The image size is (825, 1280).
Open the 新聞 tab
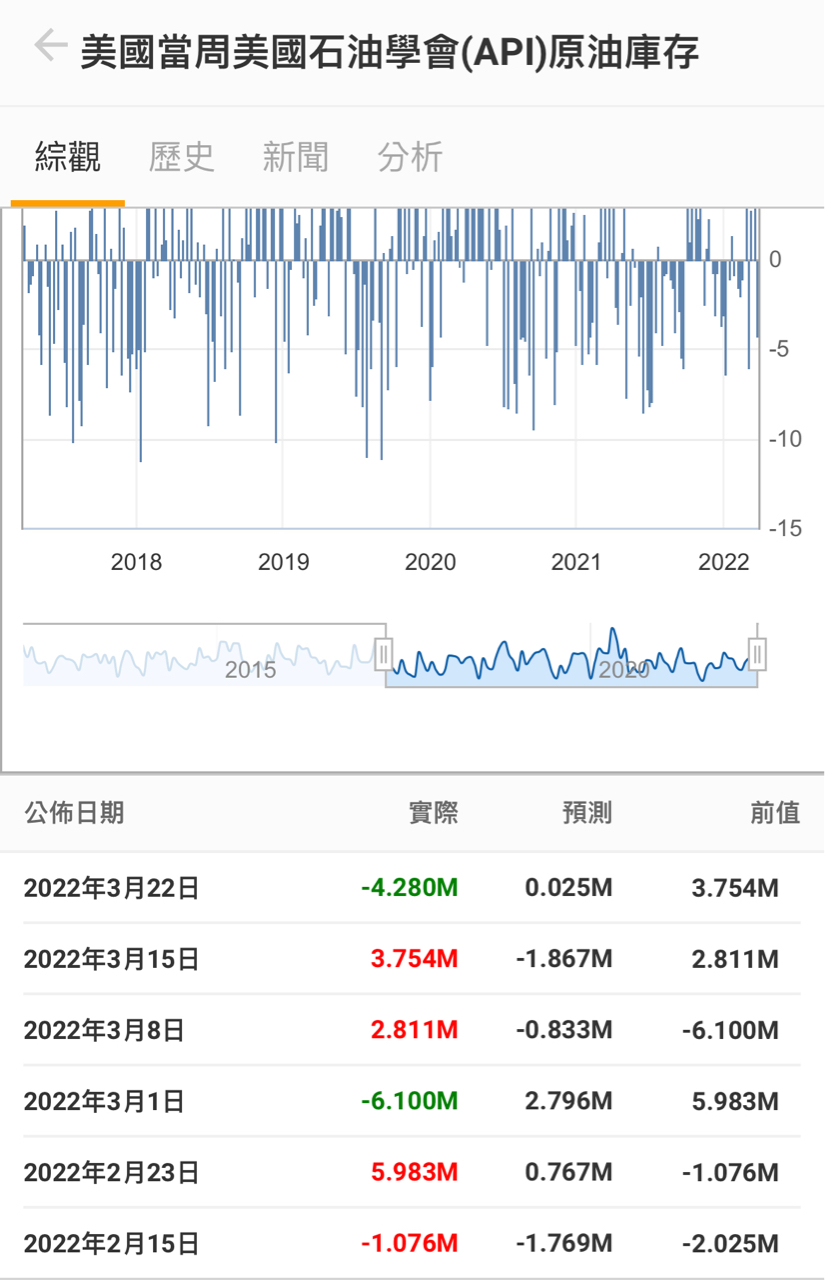click(x=295, y=157)
